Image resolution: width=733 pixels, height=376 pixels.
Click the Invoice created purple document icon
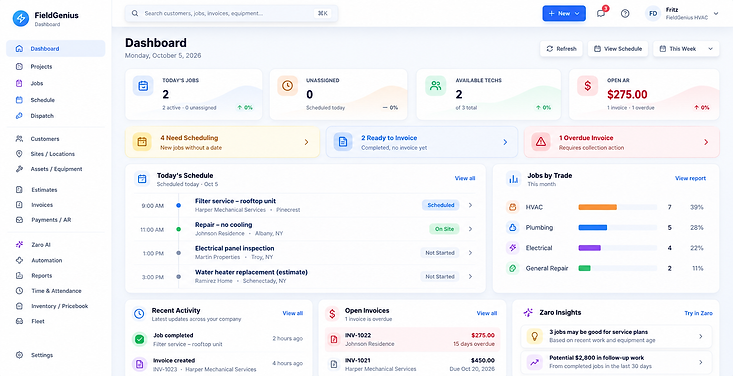pos(139,364)
